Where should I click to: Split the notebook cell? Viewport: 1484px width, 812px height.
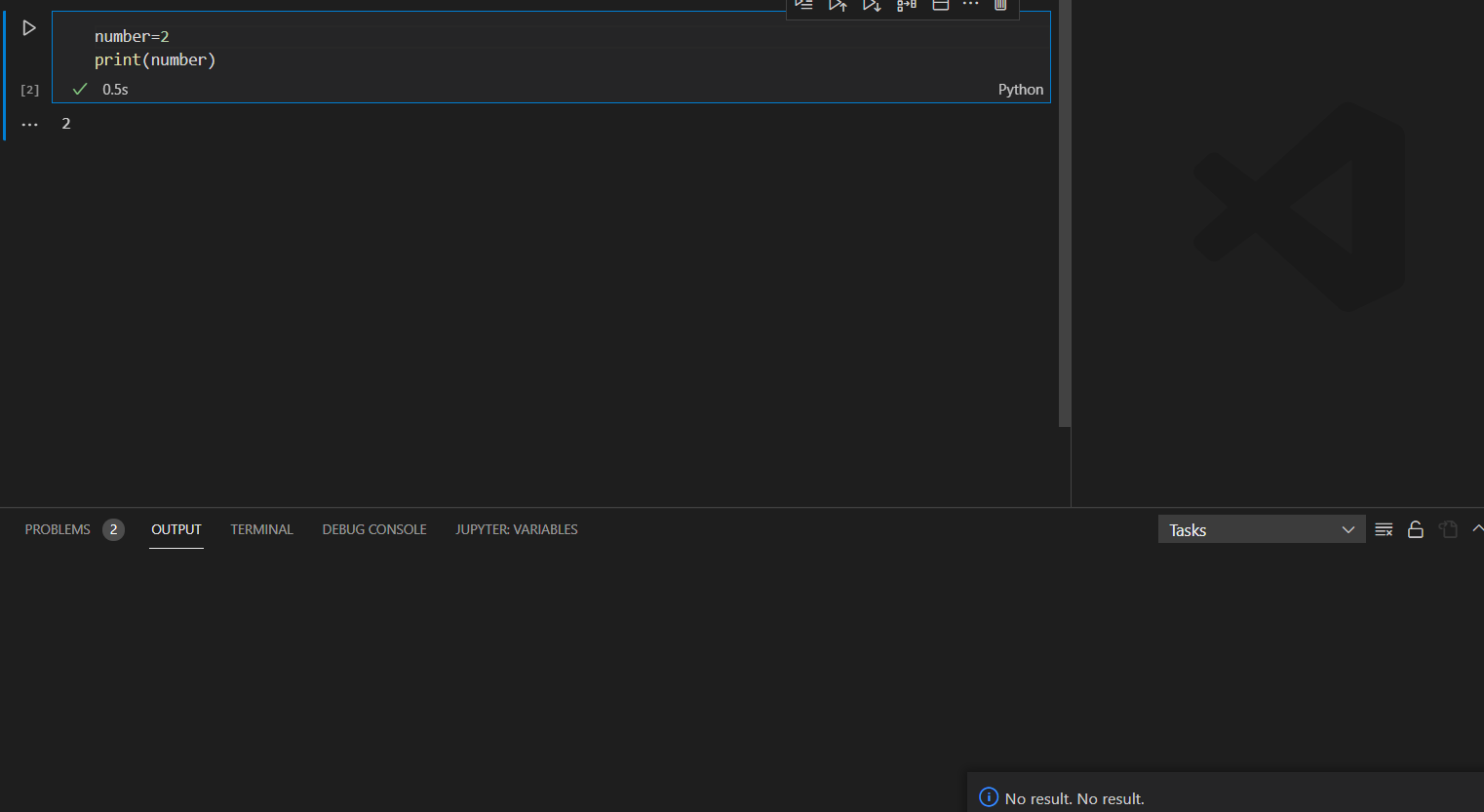click(940, 5)
